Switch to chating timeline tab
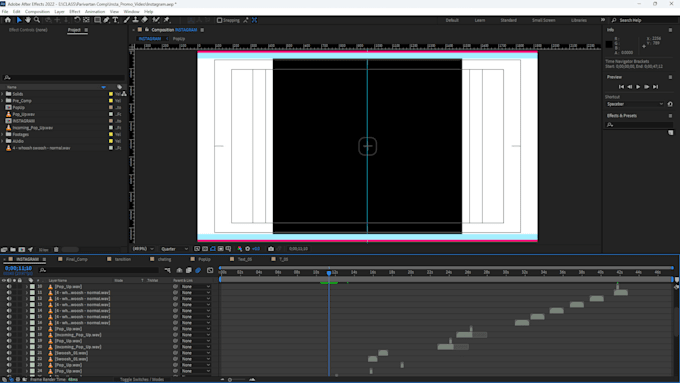Screen dimensions: 680x383 point(164,259)
